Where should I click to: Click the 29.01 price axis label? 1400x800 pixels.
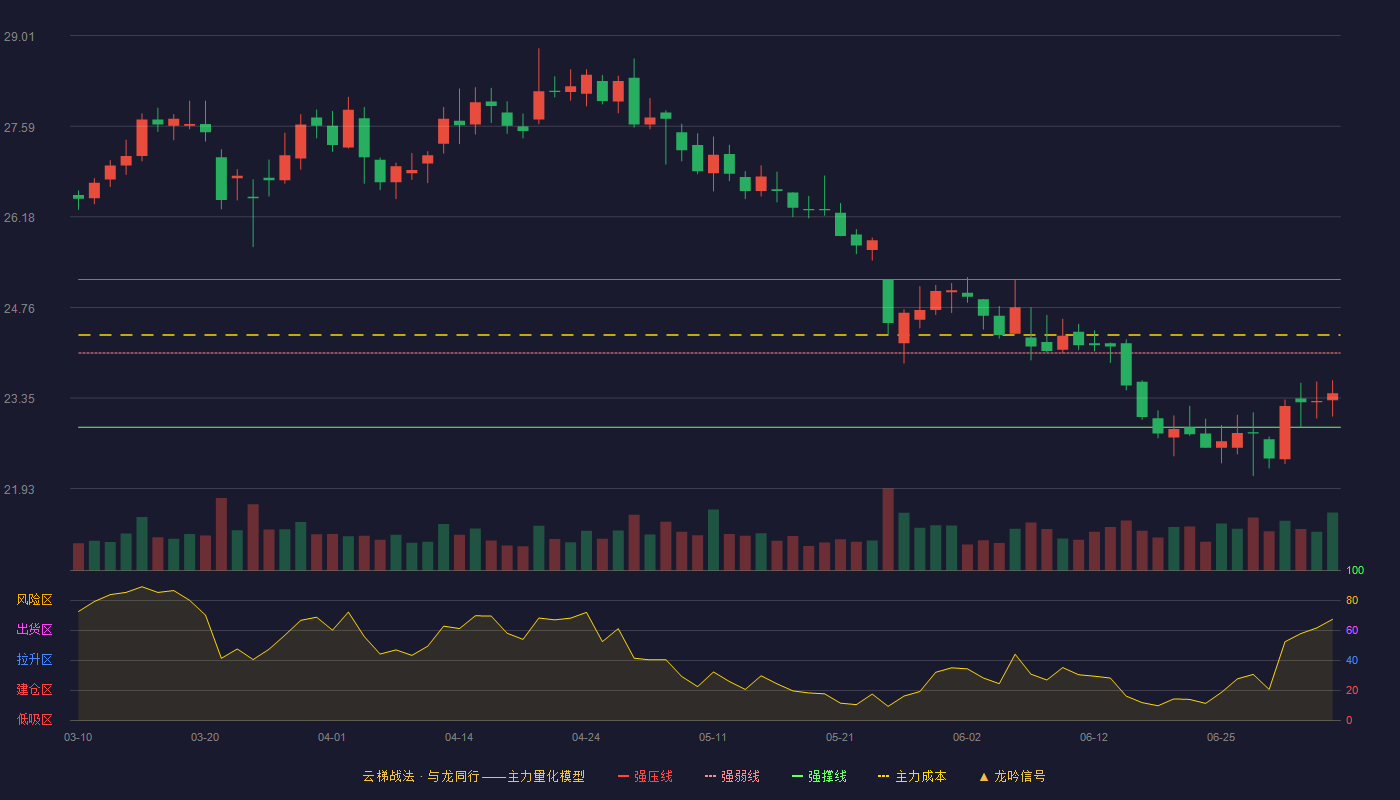[x=19, y=36]
